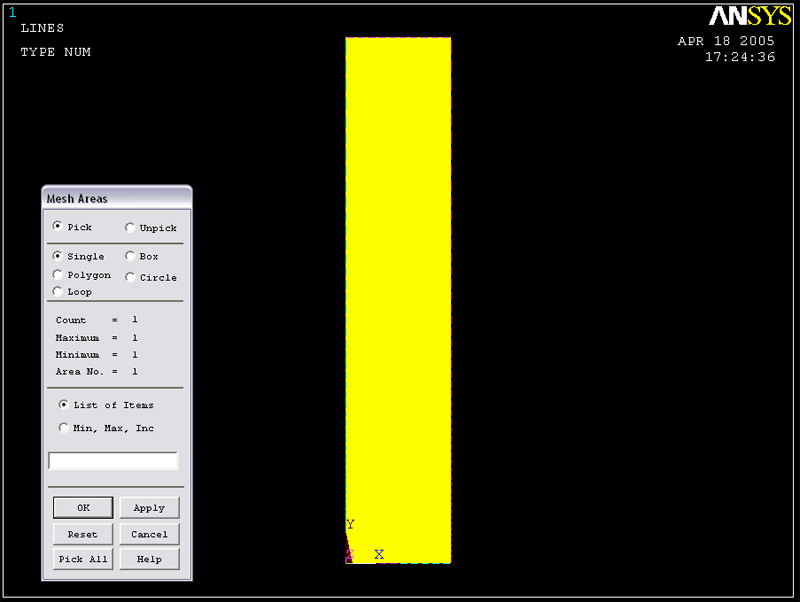Open Help for Mesh Areas
This screenshot has width=800, height=602.
[x=149, y=559]
